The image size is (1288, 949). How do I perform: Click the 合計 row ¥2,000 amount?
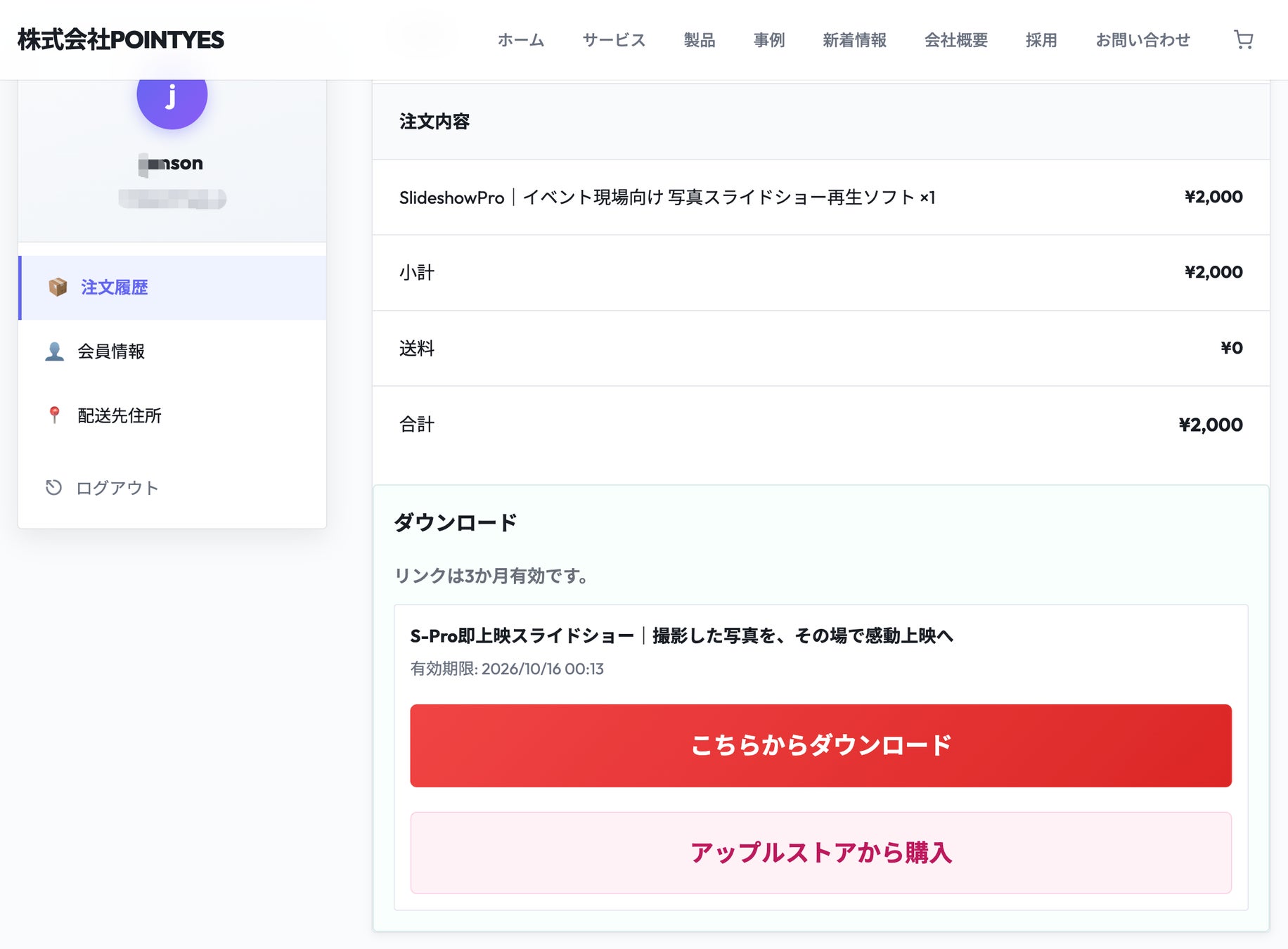pyautogui.click(x=1211, y=425)
